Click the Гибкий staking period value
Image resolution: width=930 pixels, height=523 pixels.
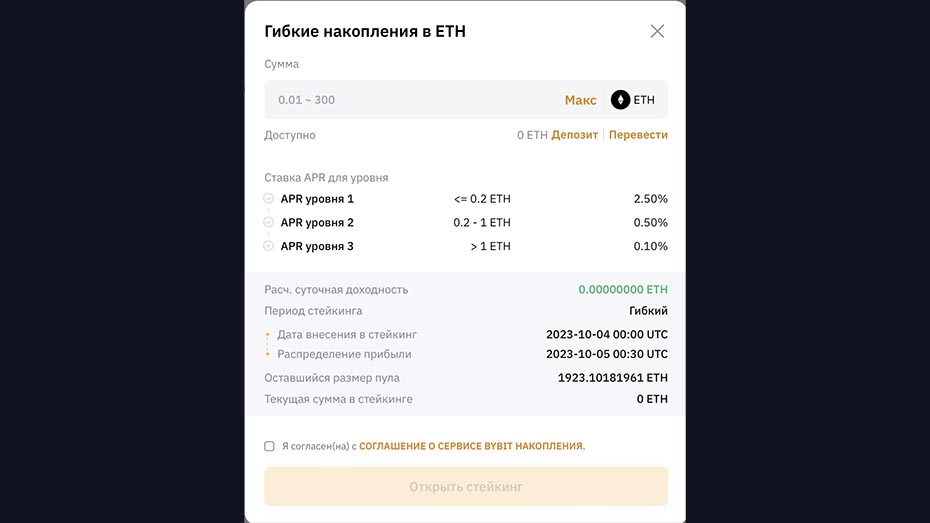point(648,311)
